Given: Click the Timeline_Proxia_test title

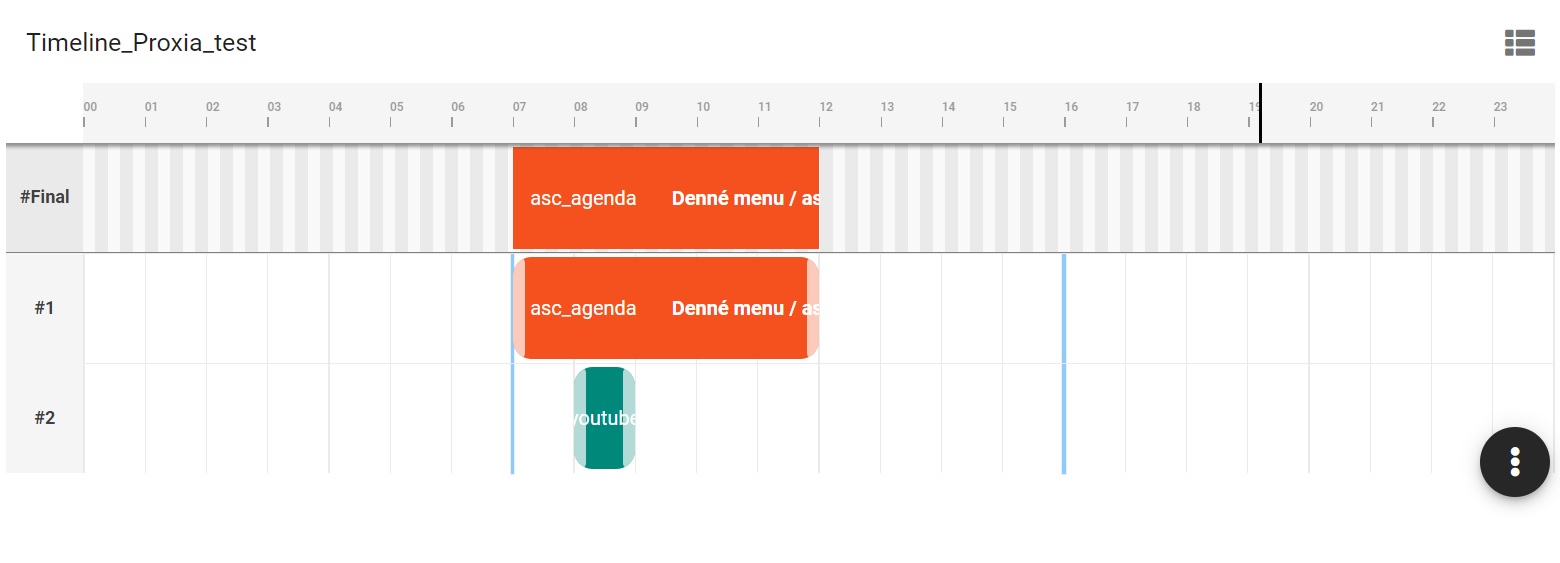Looking at the screenshot, I should point(141,43).
